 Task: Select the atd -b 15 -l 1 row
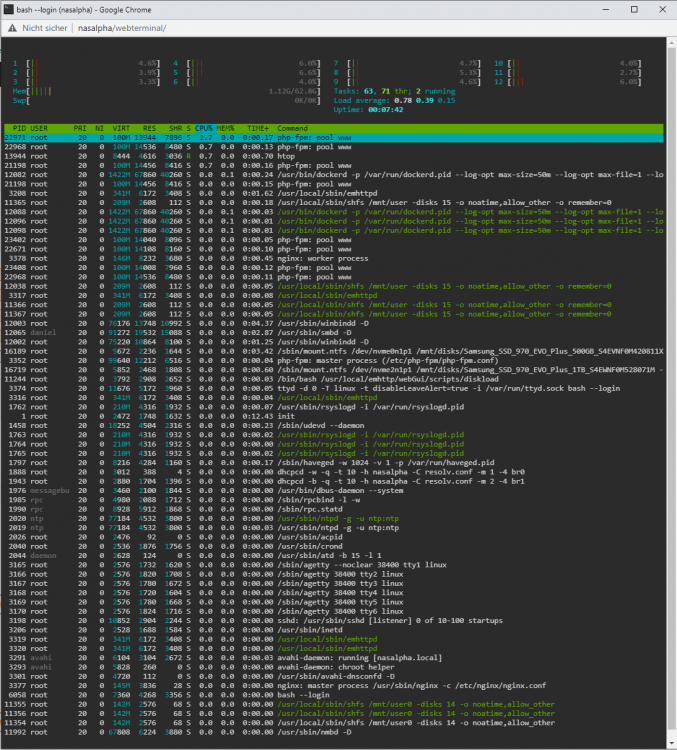(333, 555)
